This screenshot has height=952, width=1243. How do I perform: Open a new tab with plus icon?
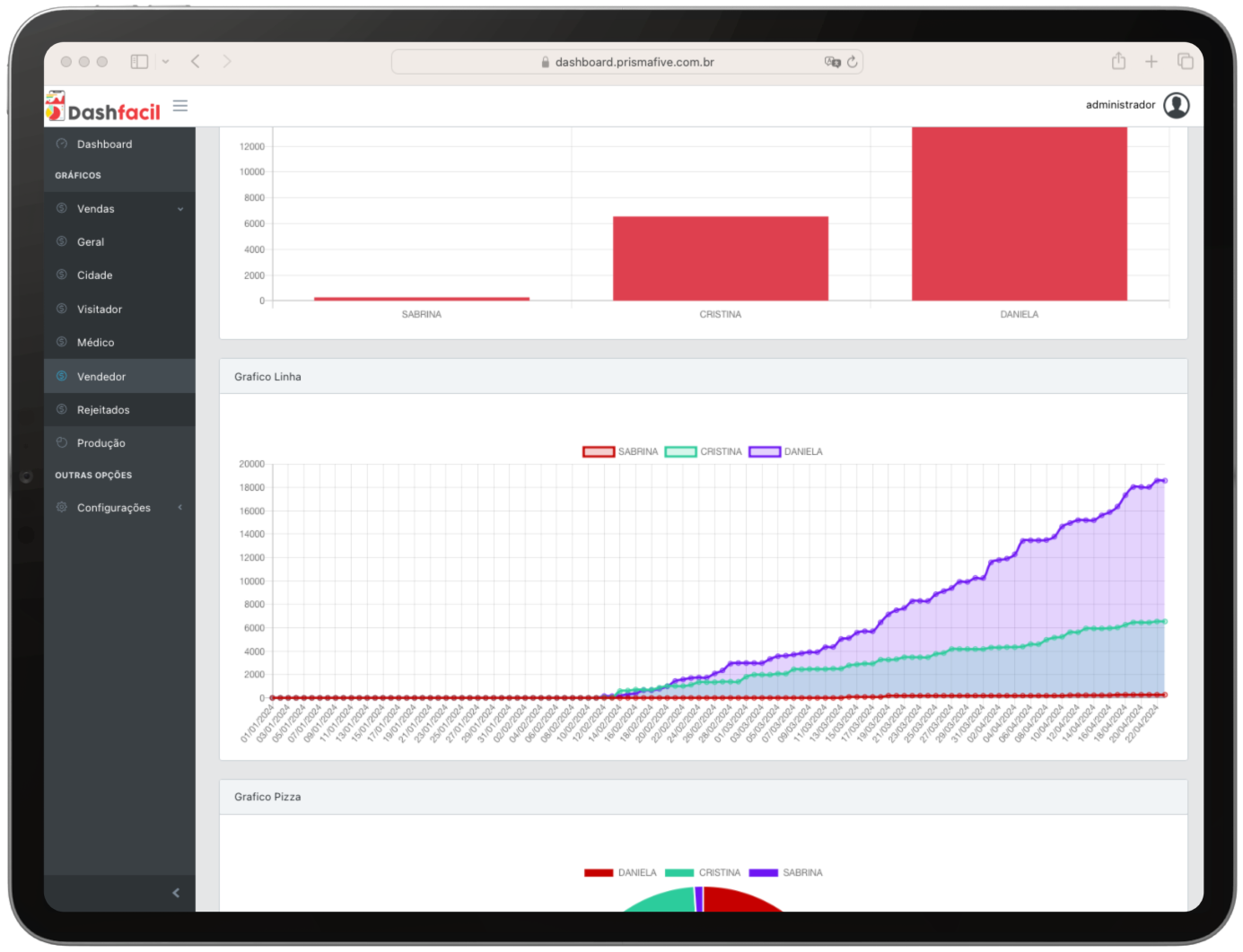click(1151, 61)
